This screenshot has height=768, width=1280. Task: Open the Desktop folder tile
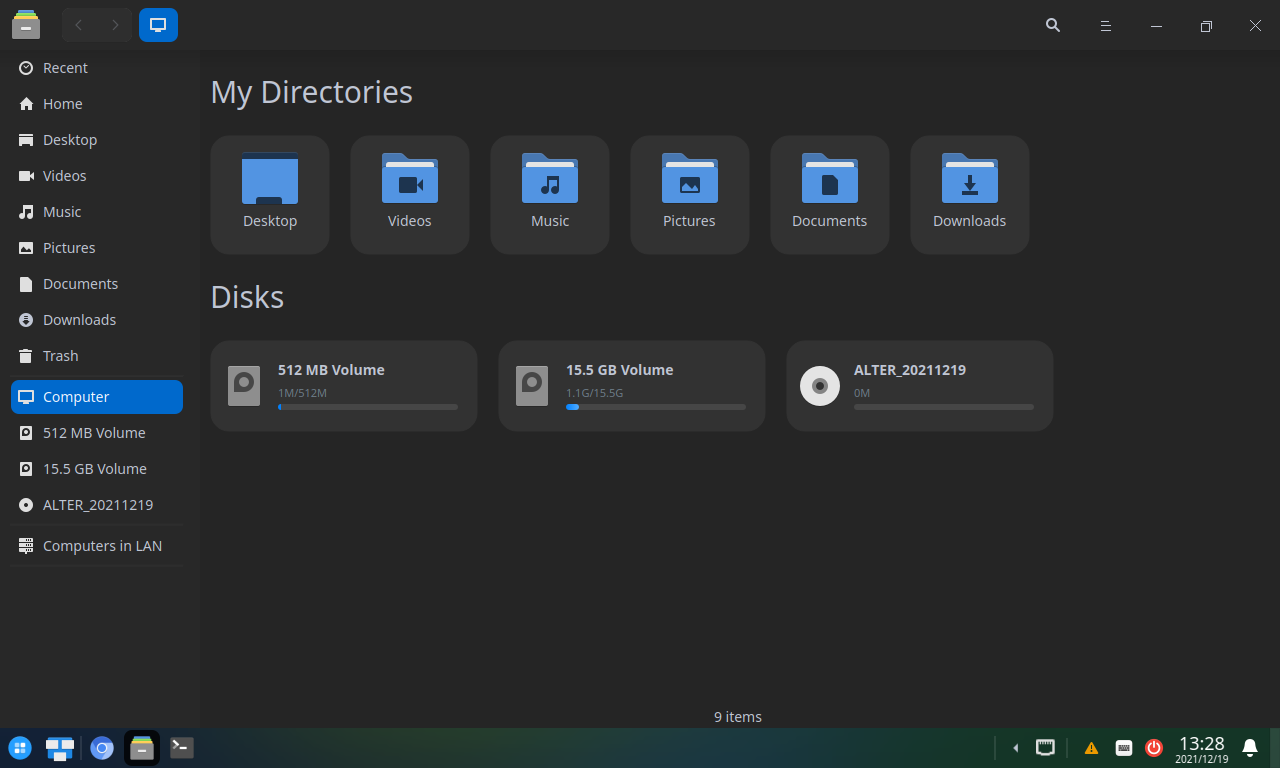[x=270, y=195]
